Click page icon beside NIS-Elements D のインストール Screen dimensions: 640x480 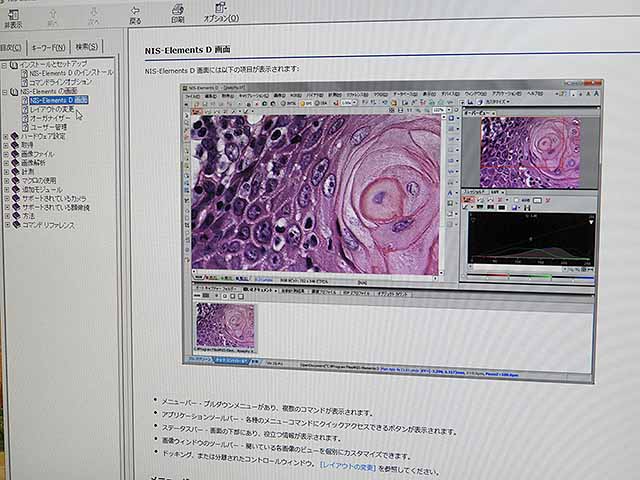[x=24, y=74]
